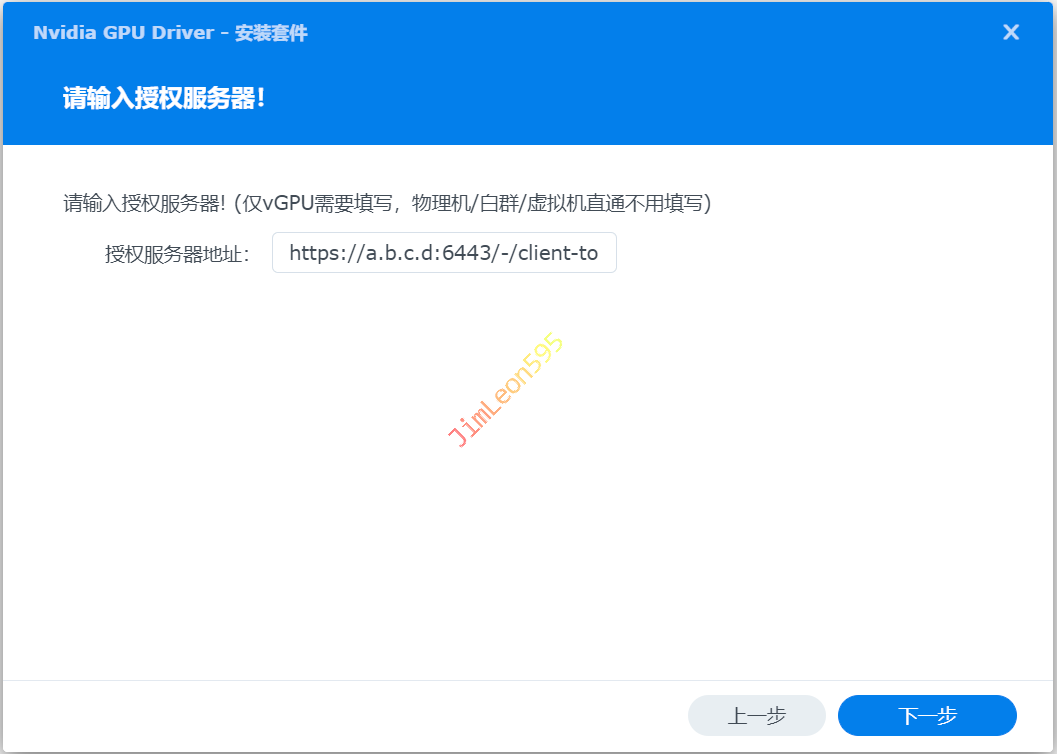Select the 授权服务器地址 label
Viewport: 1057px width, 754px height.
pyautogui.click(x=176, y=254)
